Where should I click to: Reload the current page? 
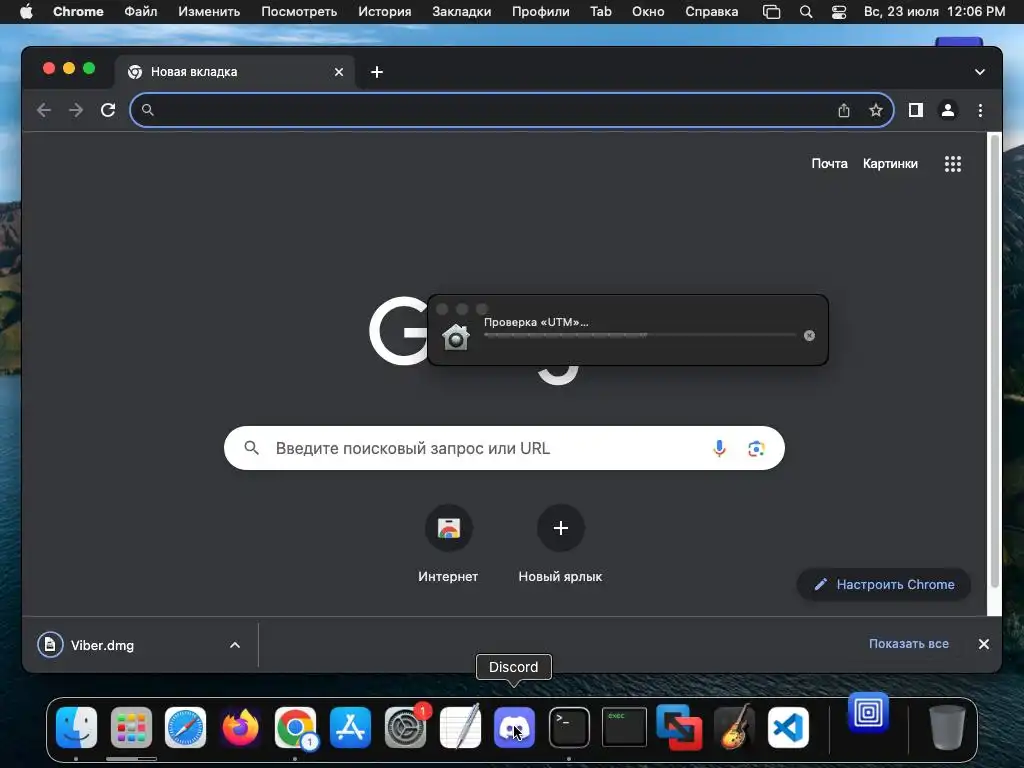coord(108,110)
